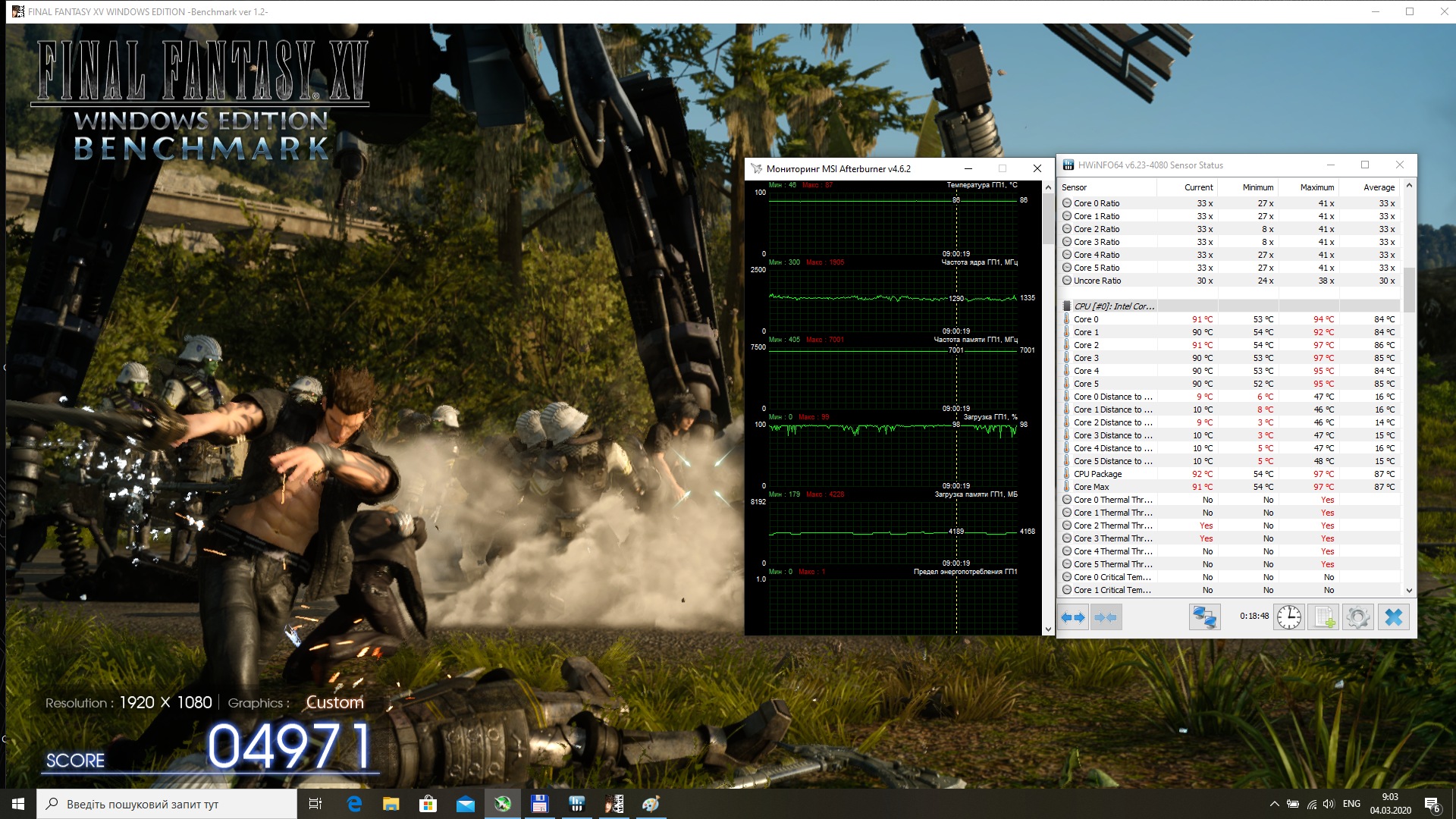Click the HWiNFO collapse columns arrows icon
This screenshot has width=1456, height=819.
1106,617
